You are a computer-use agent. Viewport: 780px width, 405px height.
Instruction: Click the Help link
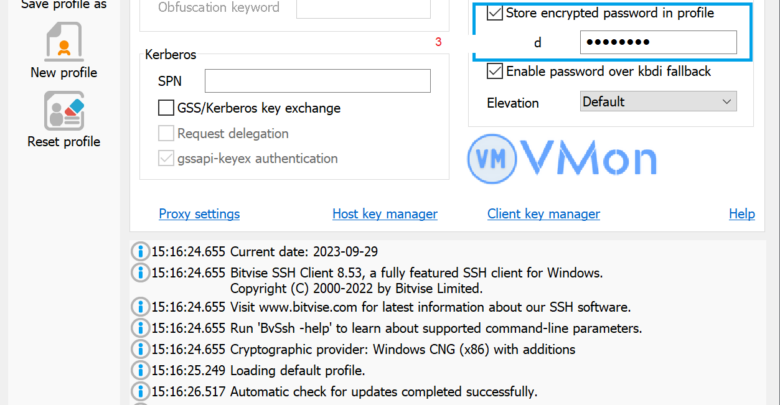click(x=742, y=214)
